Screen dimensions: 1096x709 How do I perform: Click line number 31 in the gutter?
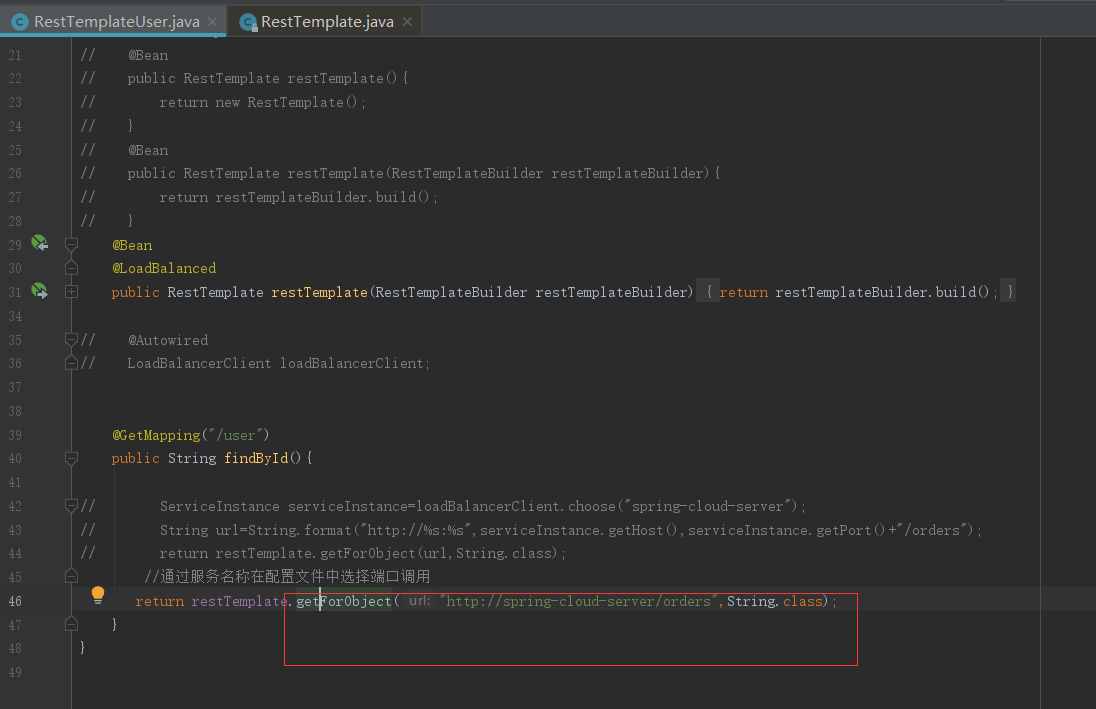[15, 292]
